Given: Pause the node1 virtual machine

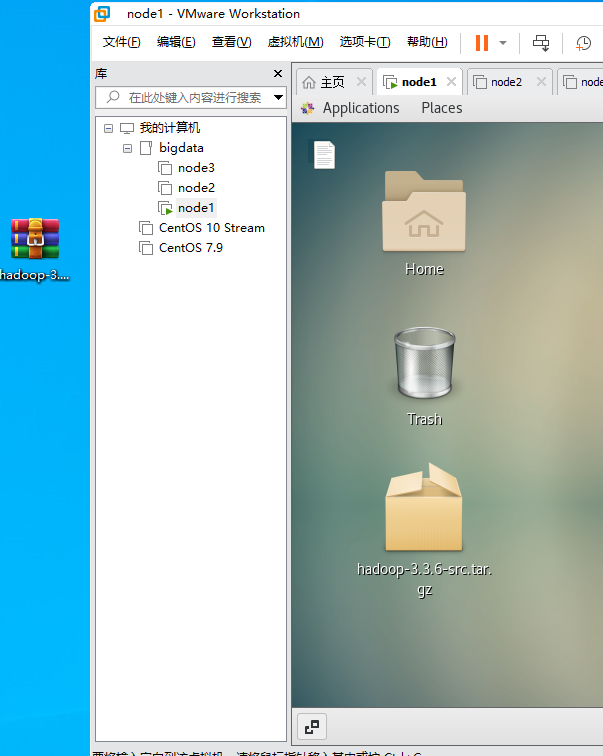Looking at the screenshot, I should pyautogui.click(x=482, y=42).
